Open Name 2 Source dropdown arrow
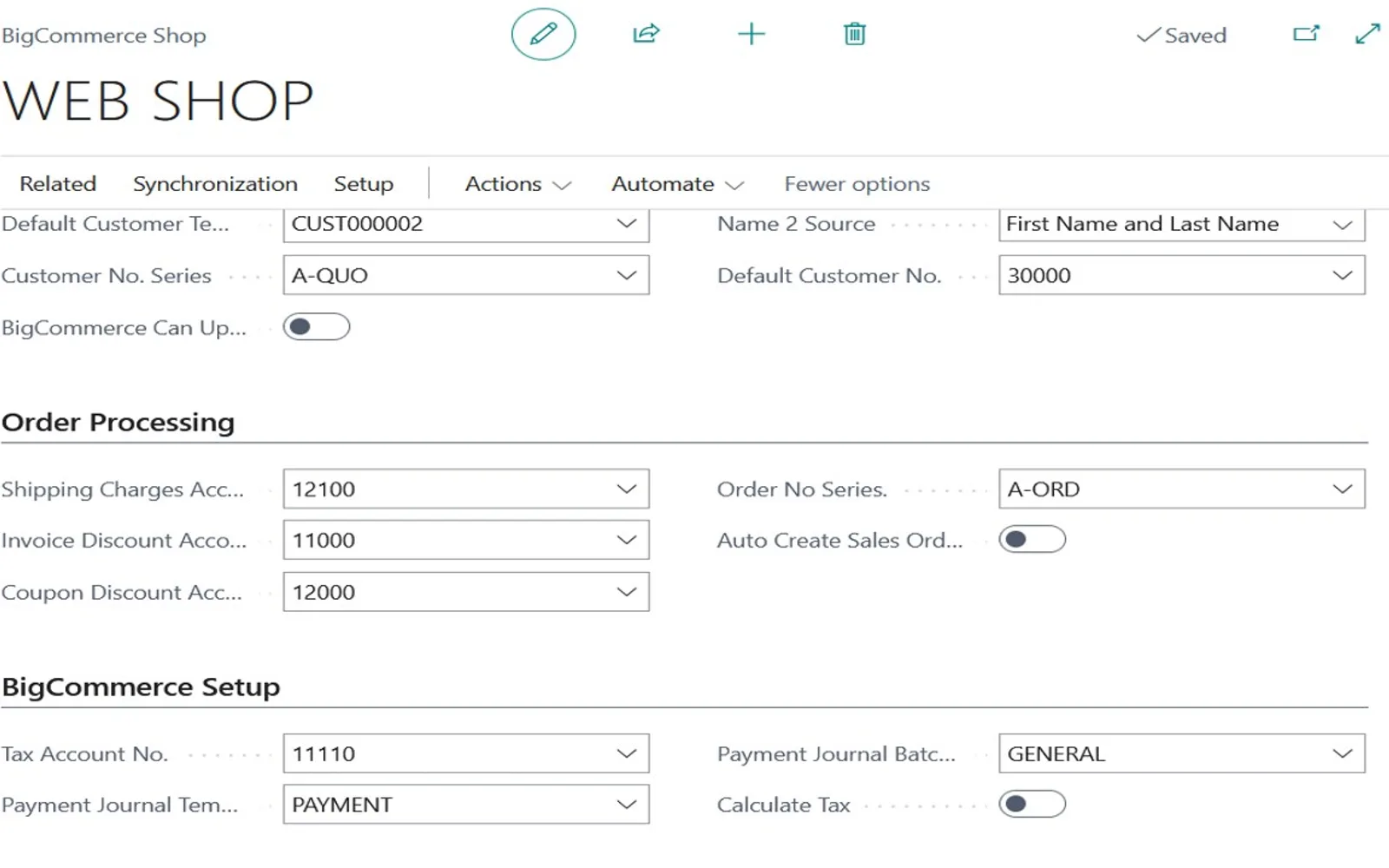This screenshot has height=868, width=1389. click(x=1343, y=225)
